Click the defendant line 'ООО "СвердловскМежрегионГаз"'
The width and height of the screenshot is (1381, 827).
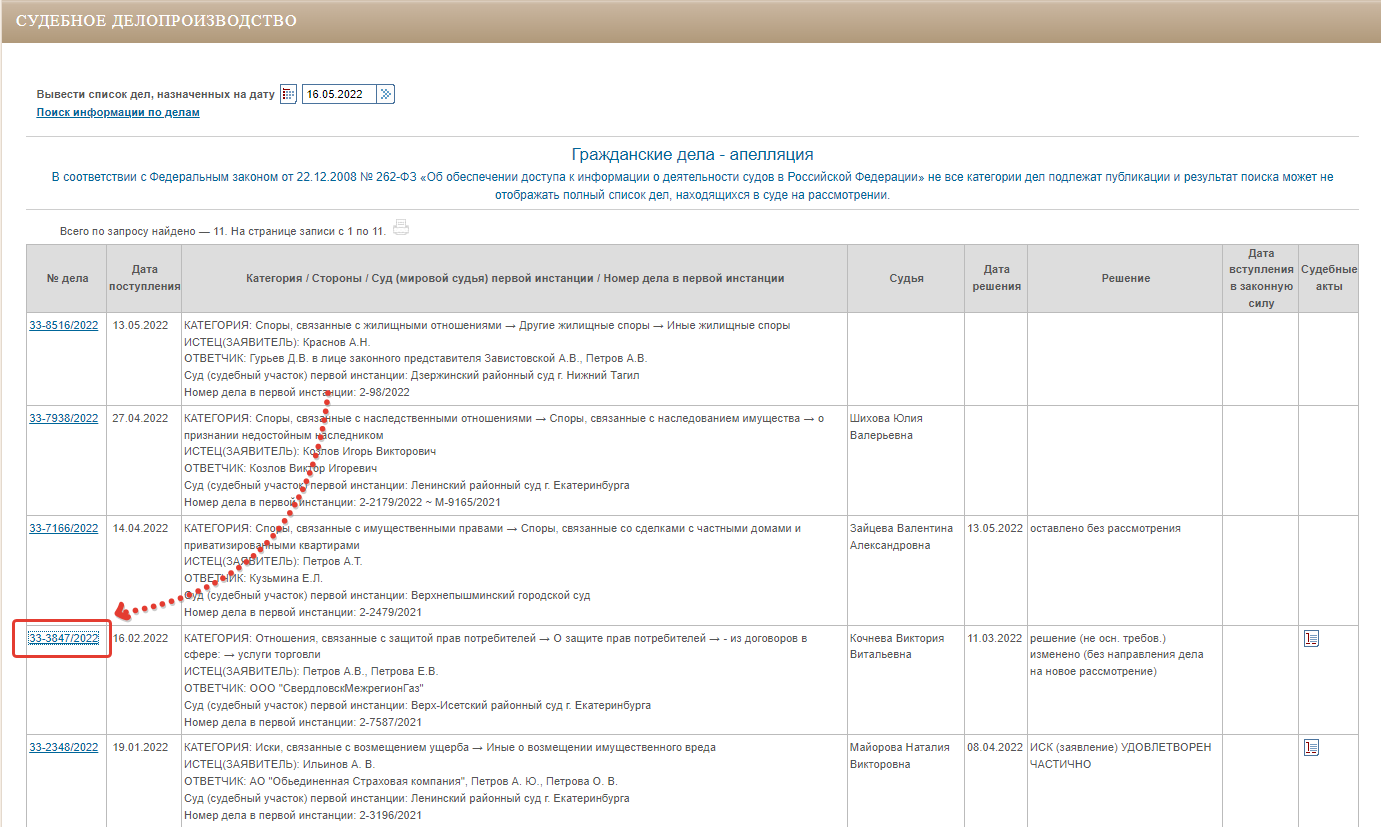pyautogui.click(x=305, y=688)
